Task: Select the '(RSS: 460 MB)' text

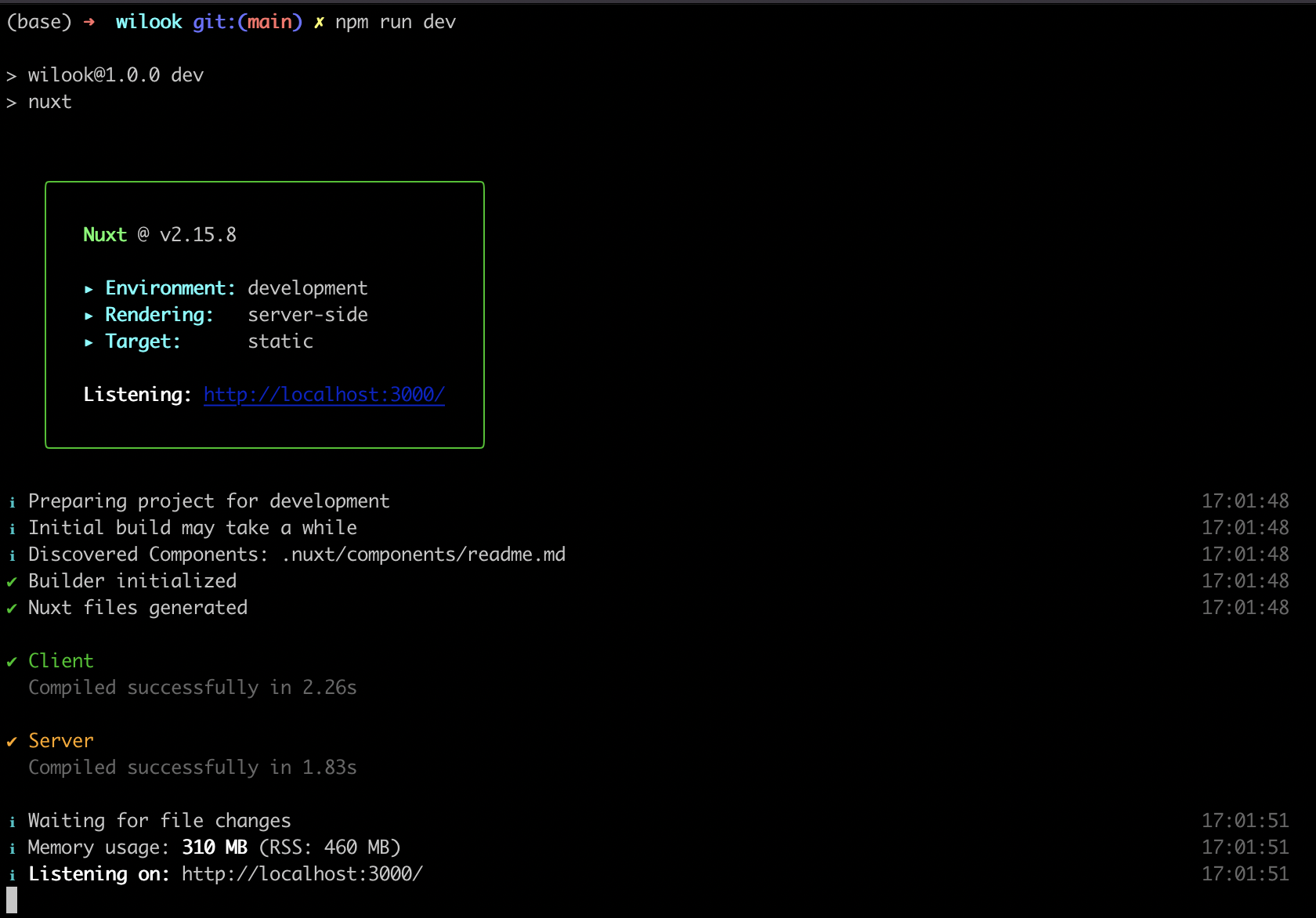Action: [330, 848]
